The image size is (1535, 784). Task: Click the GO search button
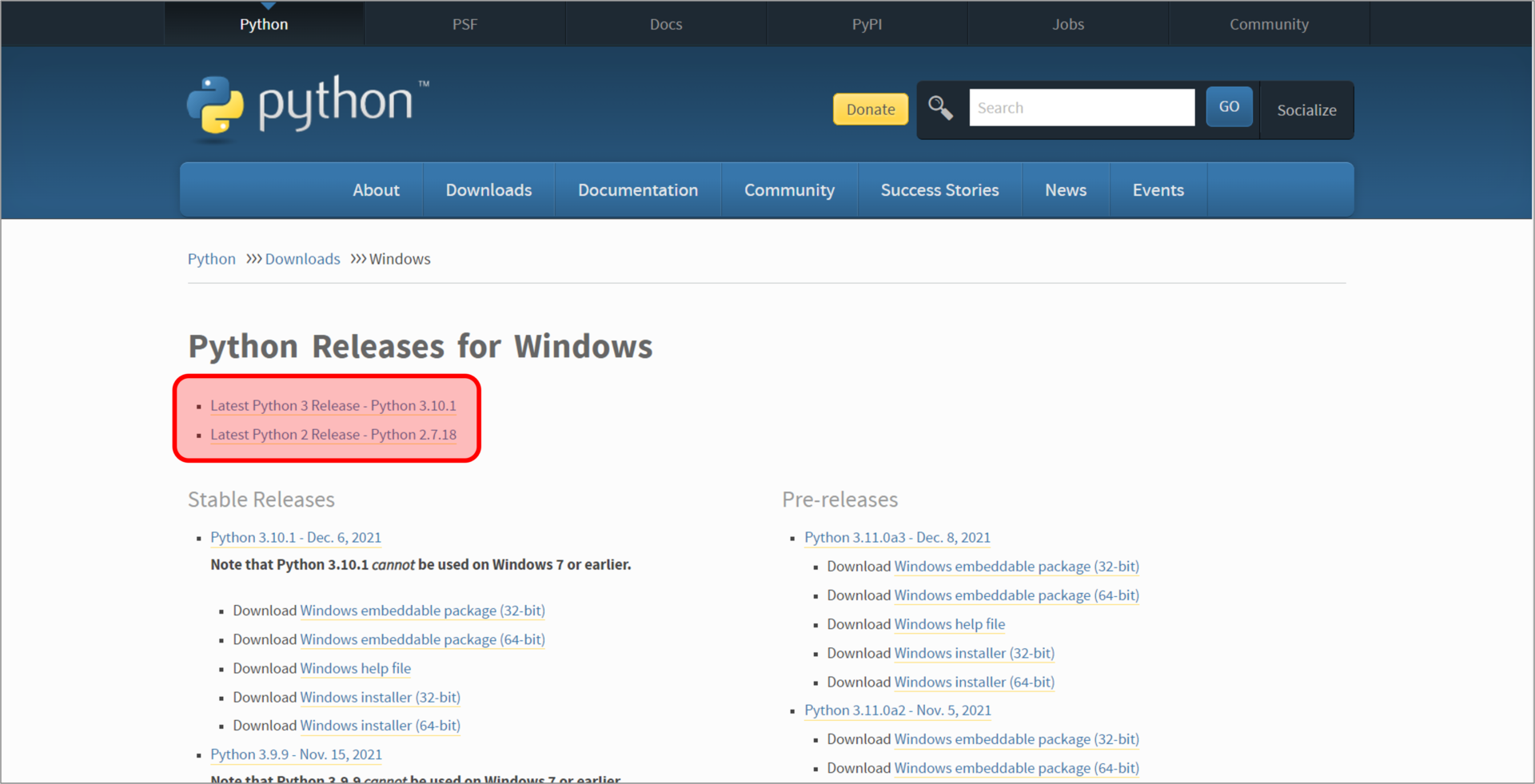pyautogui.click(x=1229, y=107)
